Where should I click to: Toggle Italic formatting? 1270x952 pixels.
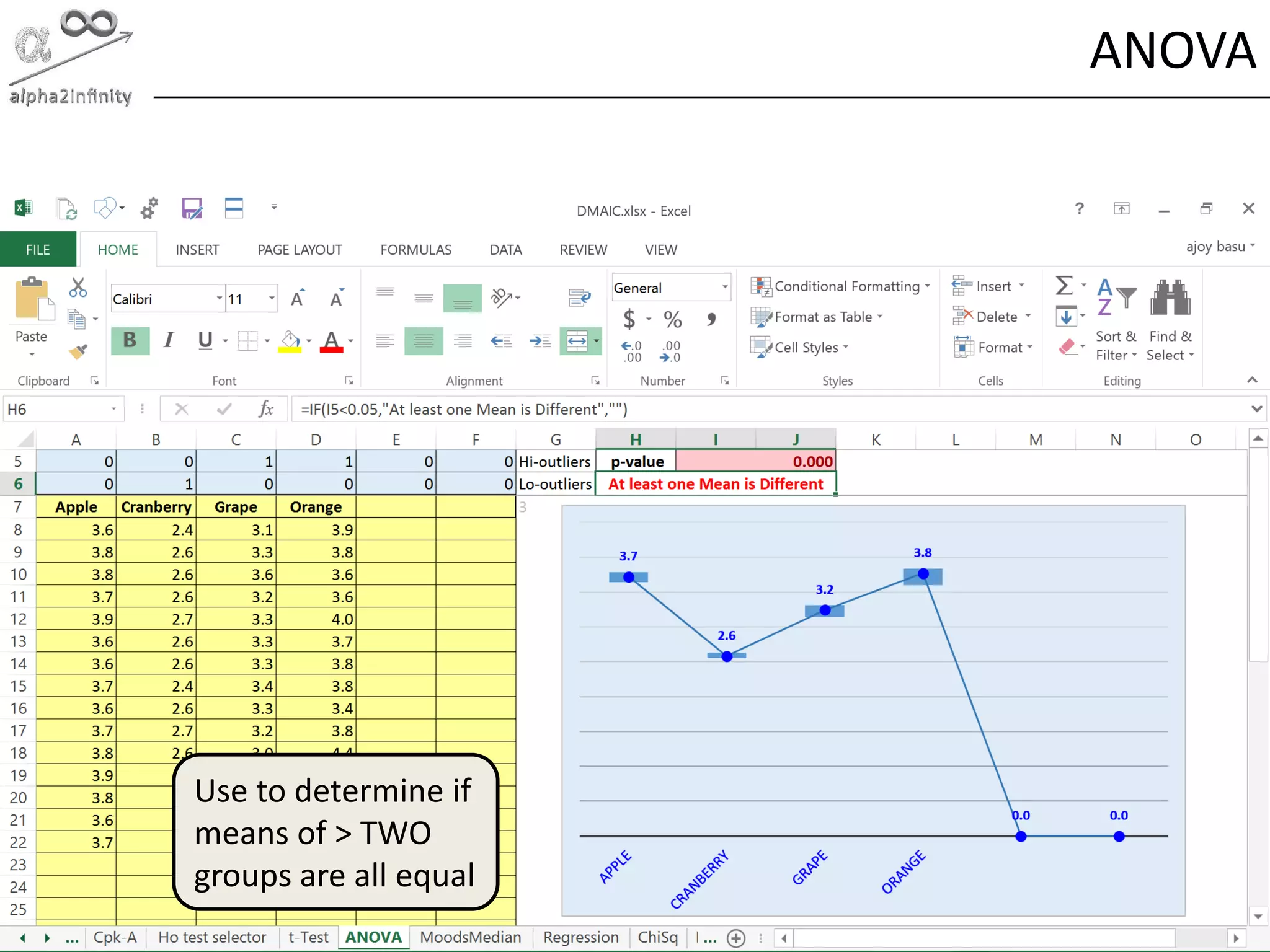pos(169,340)
